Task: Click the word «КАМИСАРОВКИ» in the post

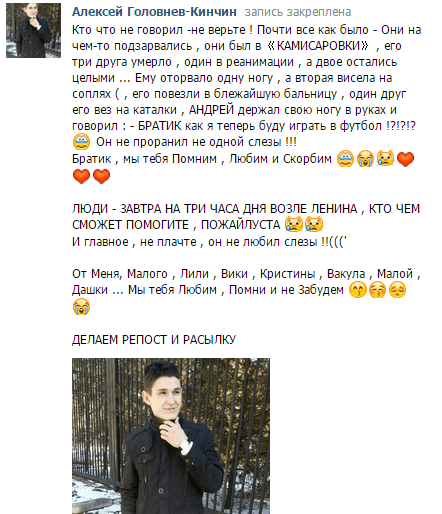Action: click(x=318, y=46)
